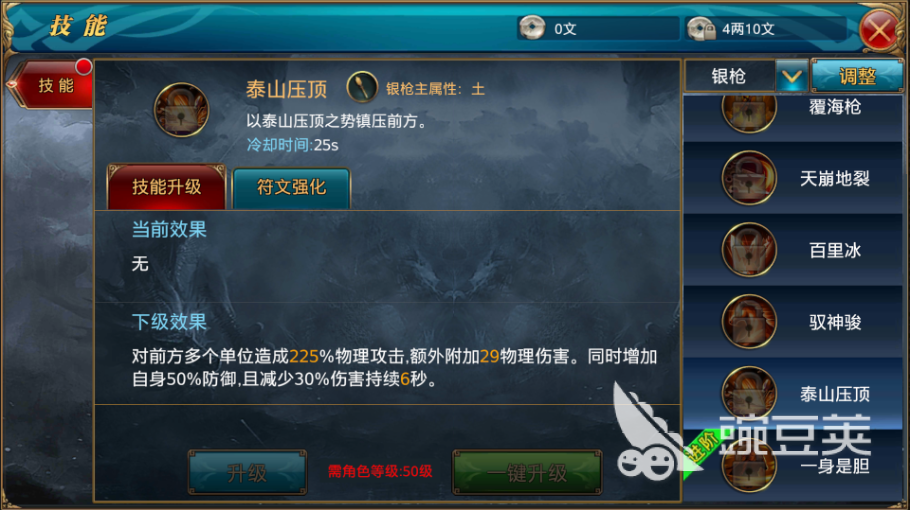Select the locked 天崩地裂 skill icon
The width and height of the screenshot is (910, 510).
tap(749, 178)
